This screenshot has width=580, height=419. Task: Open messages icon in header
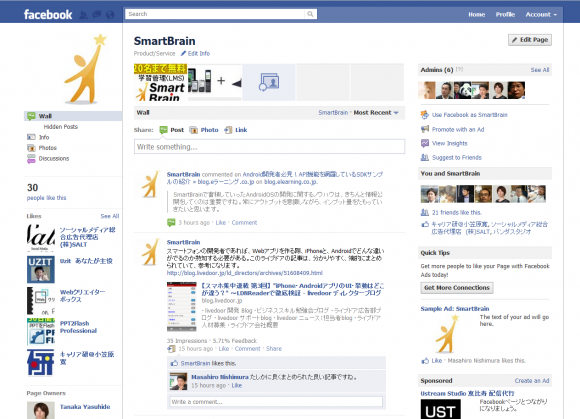click(x=97, y=15)
